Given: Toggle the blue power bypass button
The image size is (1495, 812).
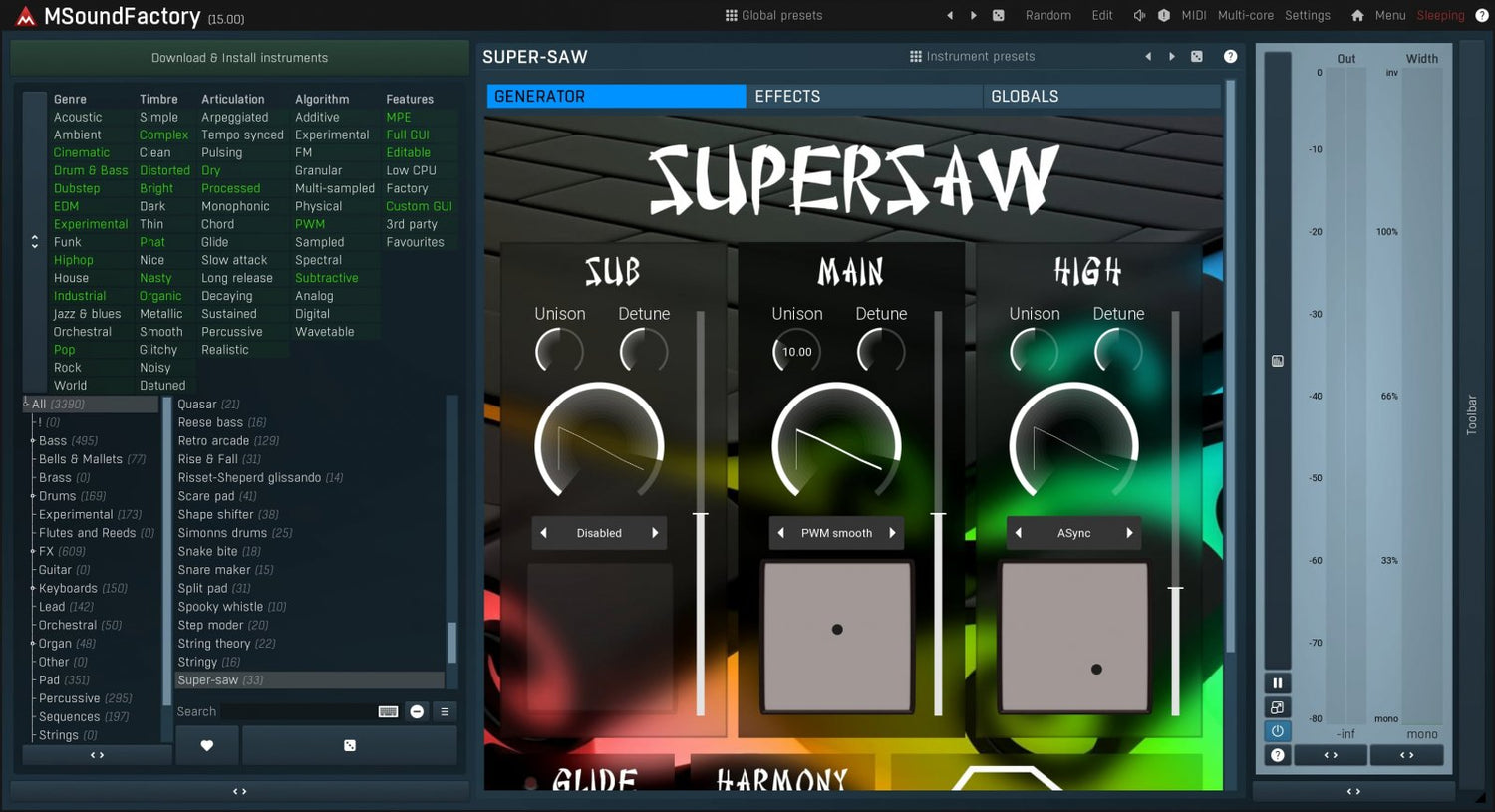Looking at the screenshot, I should 1277,731.
